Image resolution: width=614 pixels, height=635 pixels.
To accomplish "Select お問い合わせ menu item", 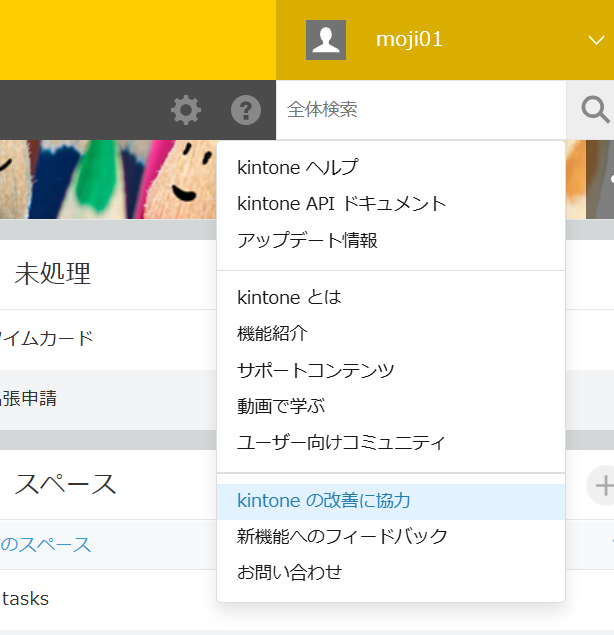I will (391, 572).
